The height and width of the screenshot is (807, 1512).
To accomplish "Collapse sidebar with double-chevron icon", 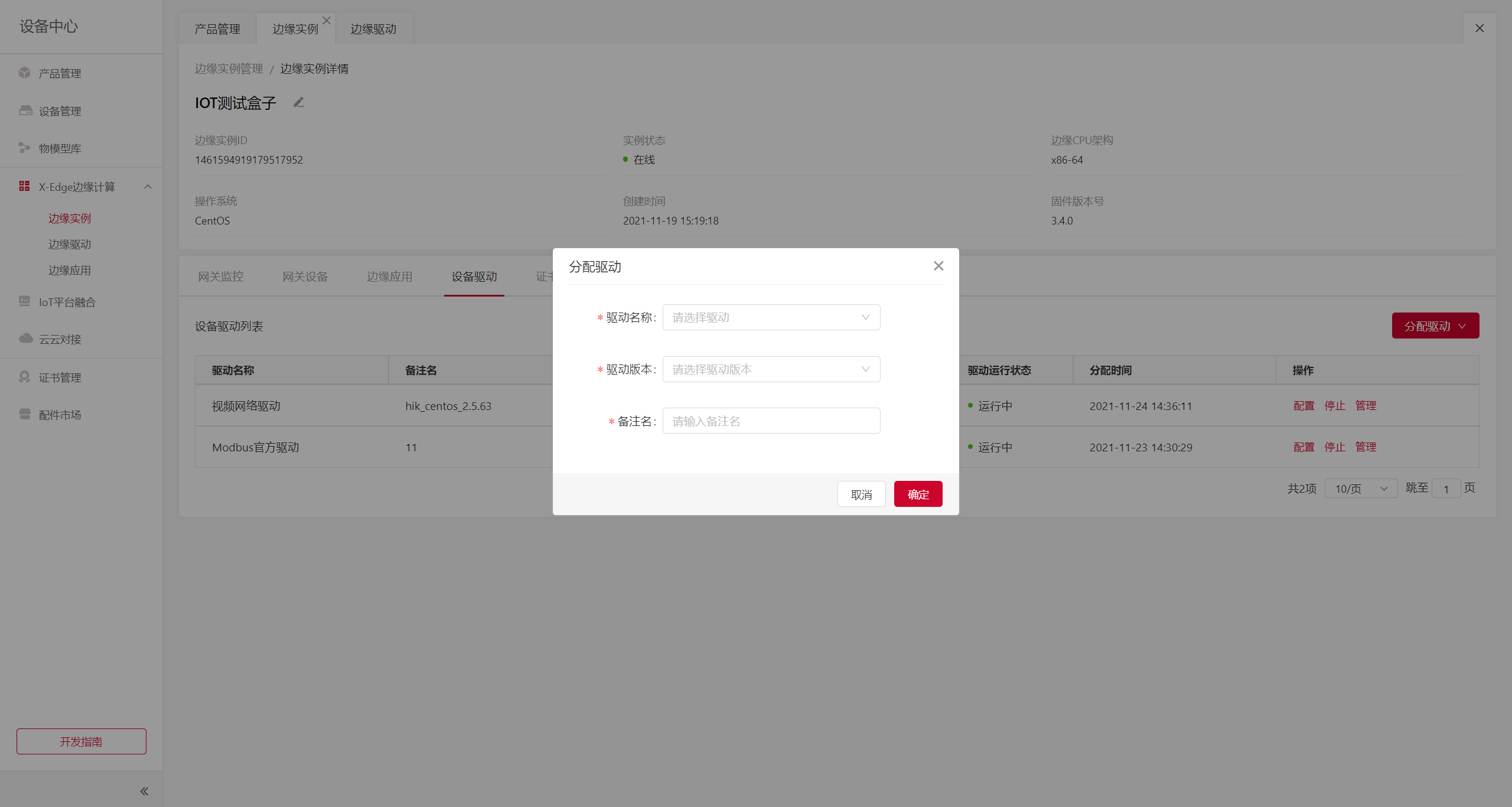I will pyautogui.click(x=144, y=791).
